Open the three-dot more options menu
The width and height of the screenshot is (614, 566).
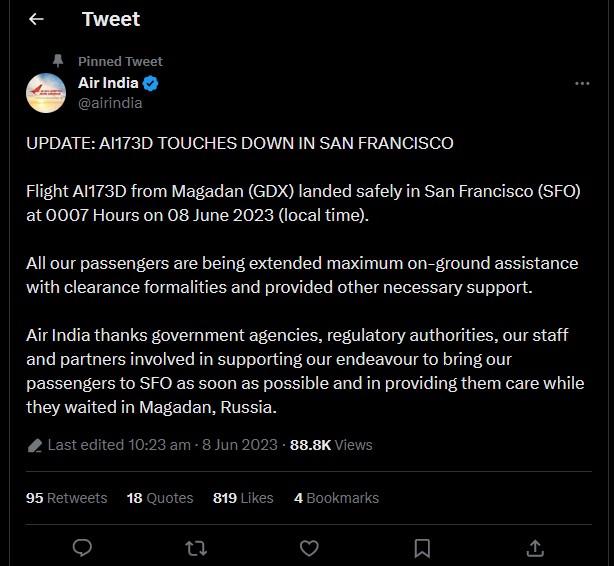(x=582, y=83)
